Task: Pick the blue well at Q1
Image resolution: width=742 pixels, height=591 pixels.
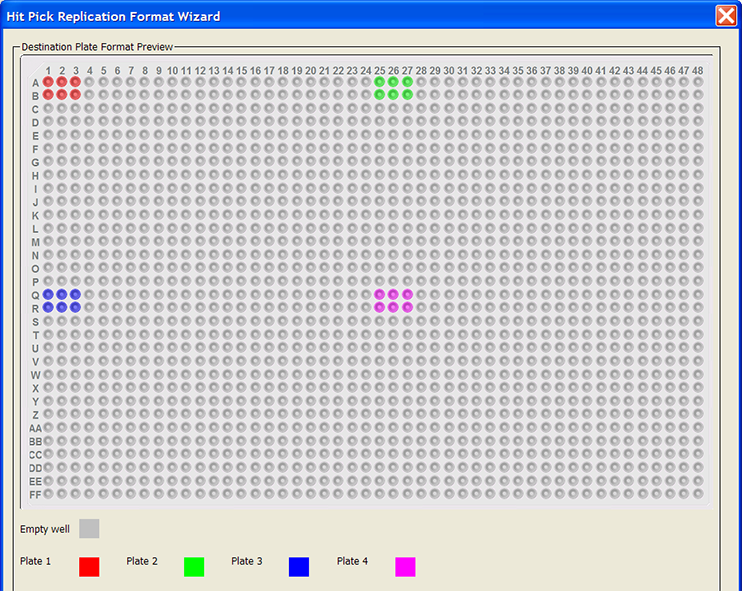Action: [x=48, y=294]
